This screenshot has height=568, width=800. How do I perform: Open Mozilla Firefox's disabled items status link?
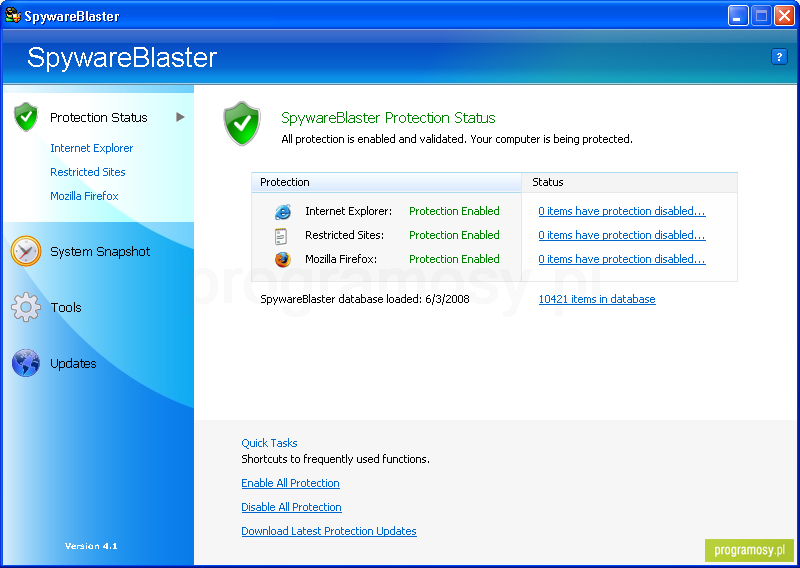pyautogui.click(x=622, y=259)
